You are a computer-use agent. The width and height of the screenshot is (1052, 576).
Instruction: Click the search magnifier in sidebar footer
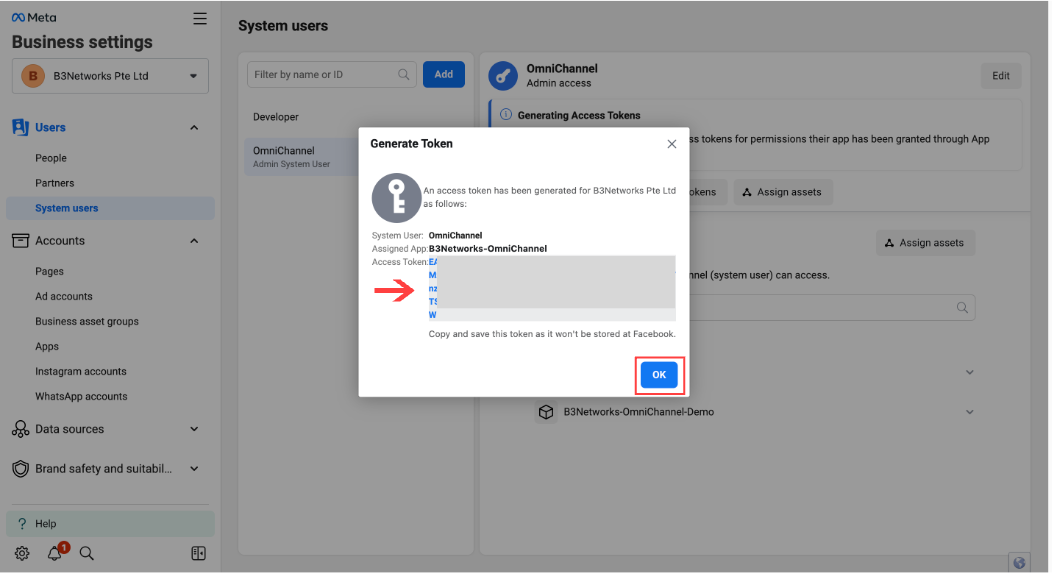(87, 553)
